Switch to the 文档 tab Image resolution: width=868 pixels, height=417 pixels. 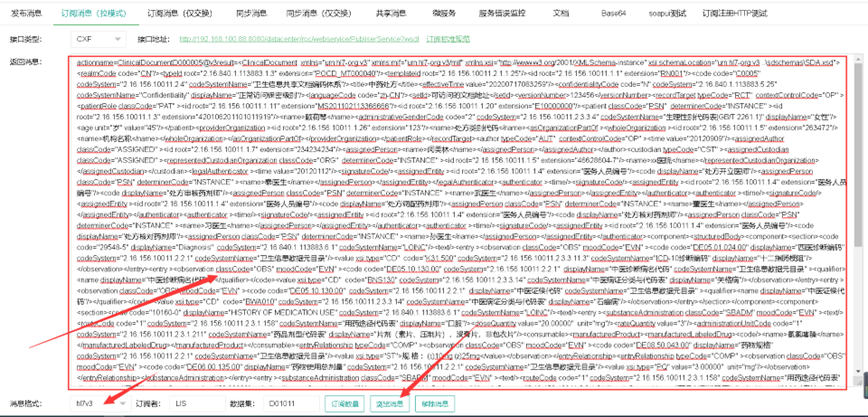coord(561,13)
